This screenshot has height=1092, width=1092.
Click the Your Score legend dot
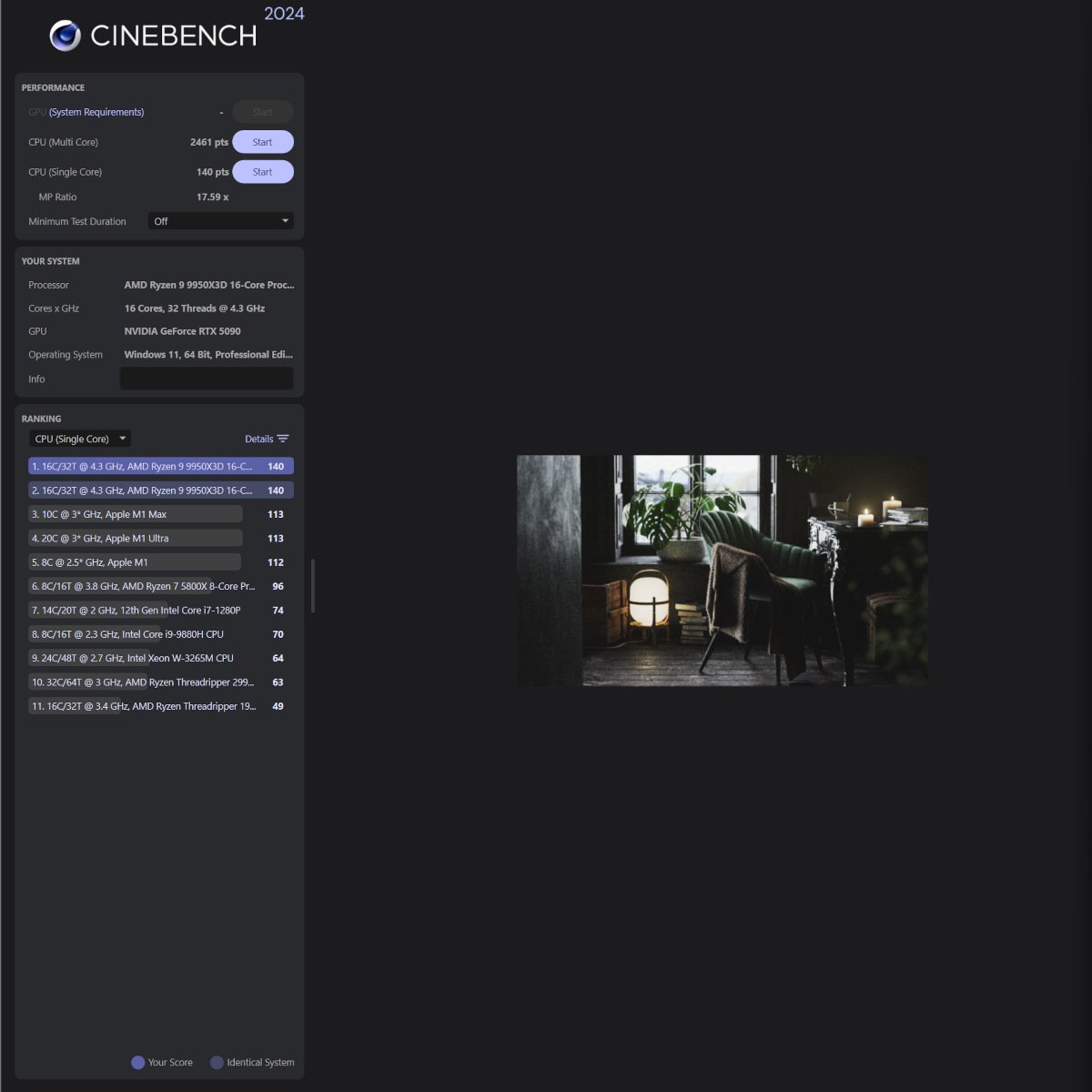[138, 1062]
